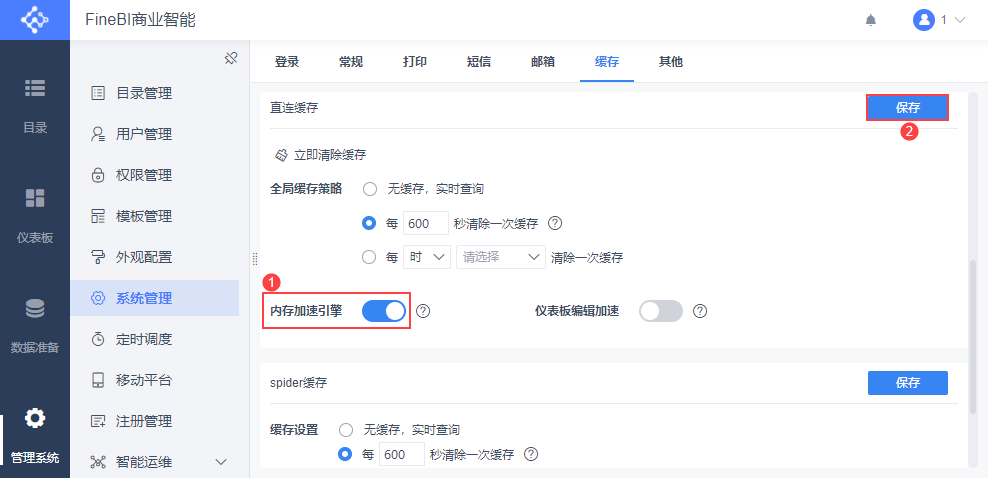Image resolution: width=988 pixels, height=478 pixels.
Task: Open the 仪表板 dashboard section
Action: tap(35, 214)
